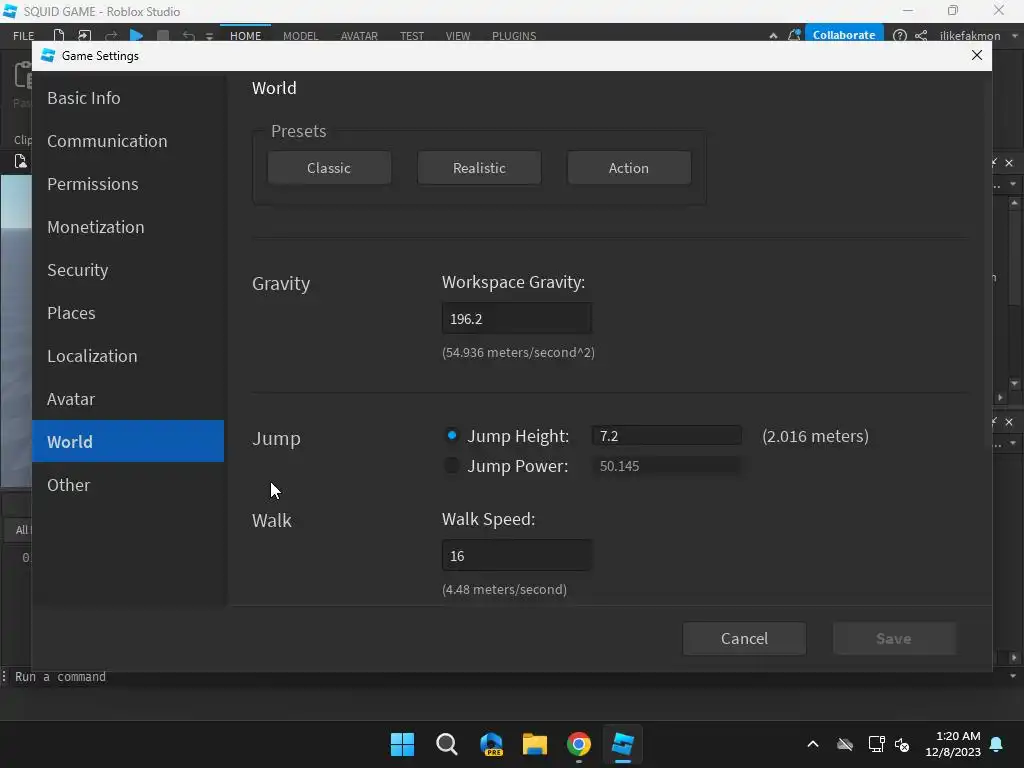The height and width of the screenshot is (768, 1024).
Task: Show hidden system tray icons
Action: click(x=813, y=744)
